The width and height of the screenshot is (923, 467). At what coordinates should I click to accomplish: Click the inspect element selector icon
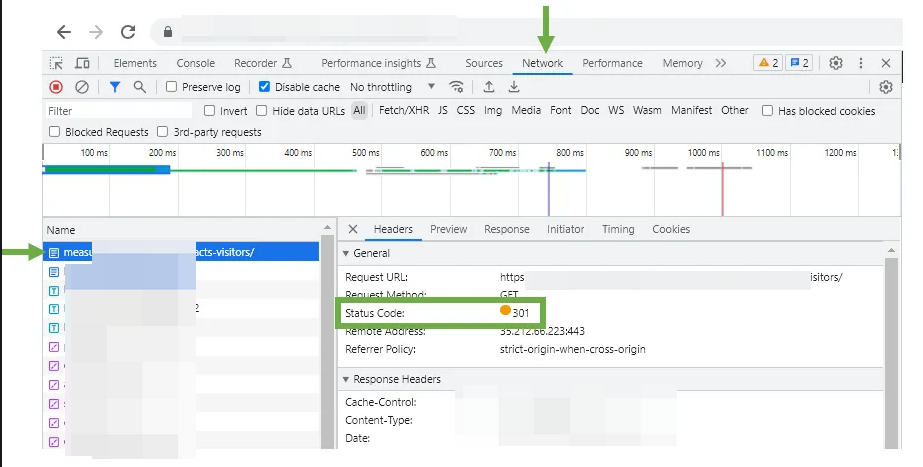tap(56, 63)
